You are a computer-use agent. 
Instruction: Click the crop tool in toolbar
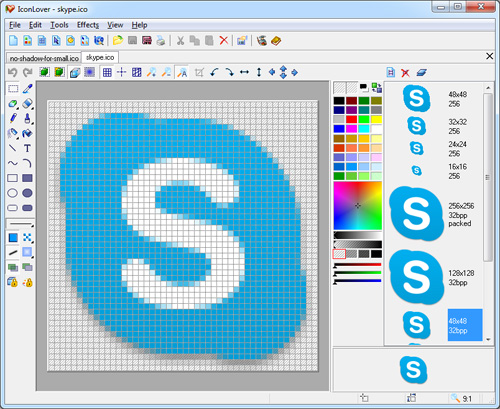(199, 72)
